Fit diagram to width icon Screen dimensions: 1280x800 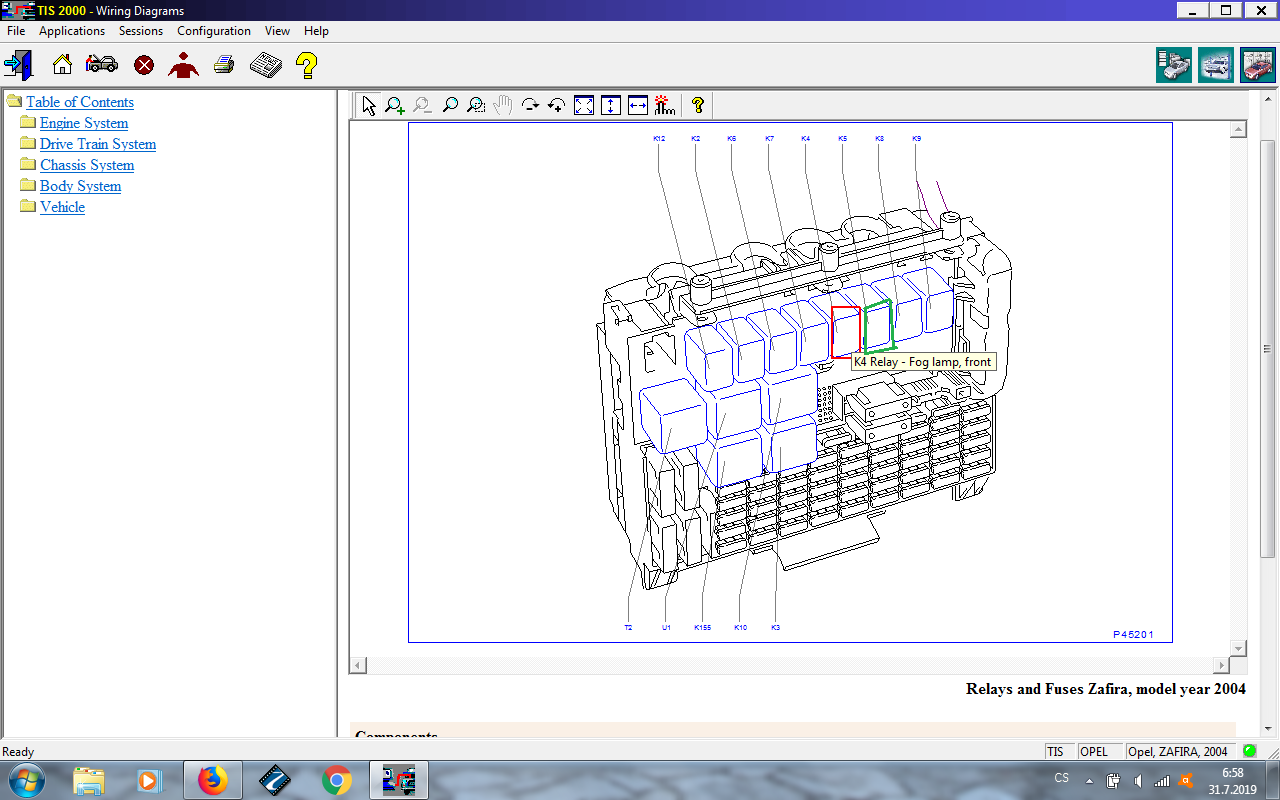click(x=638, y=105)
